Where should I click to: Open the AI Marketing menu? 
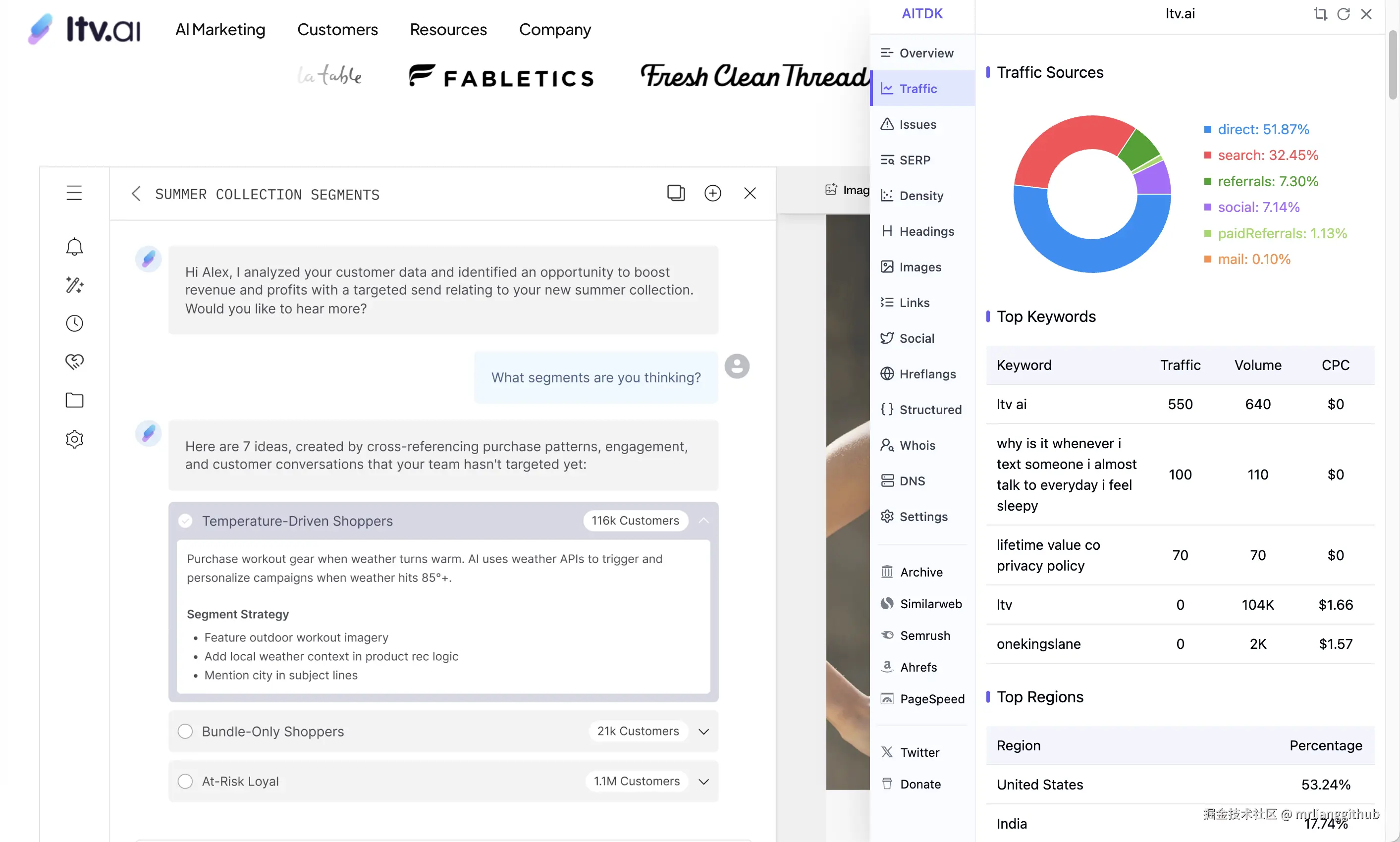[x=220, y=30]
